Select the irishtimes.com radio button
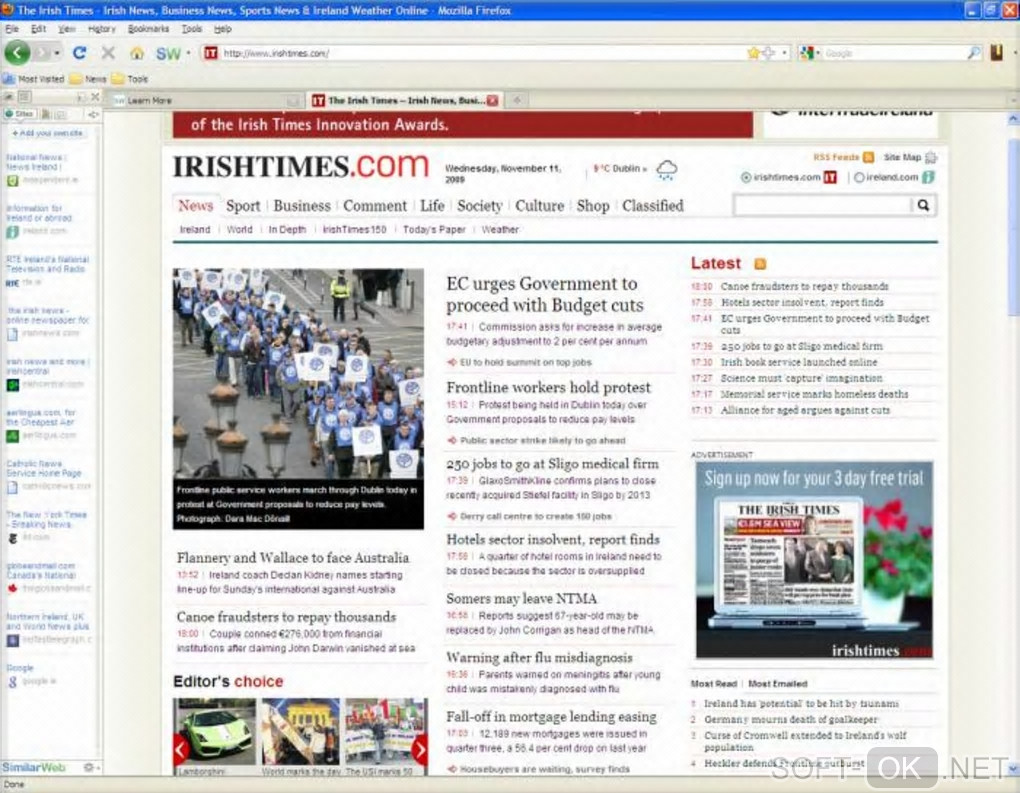The image size is (1020, 793). (x=746, y=178)
